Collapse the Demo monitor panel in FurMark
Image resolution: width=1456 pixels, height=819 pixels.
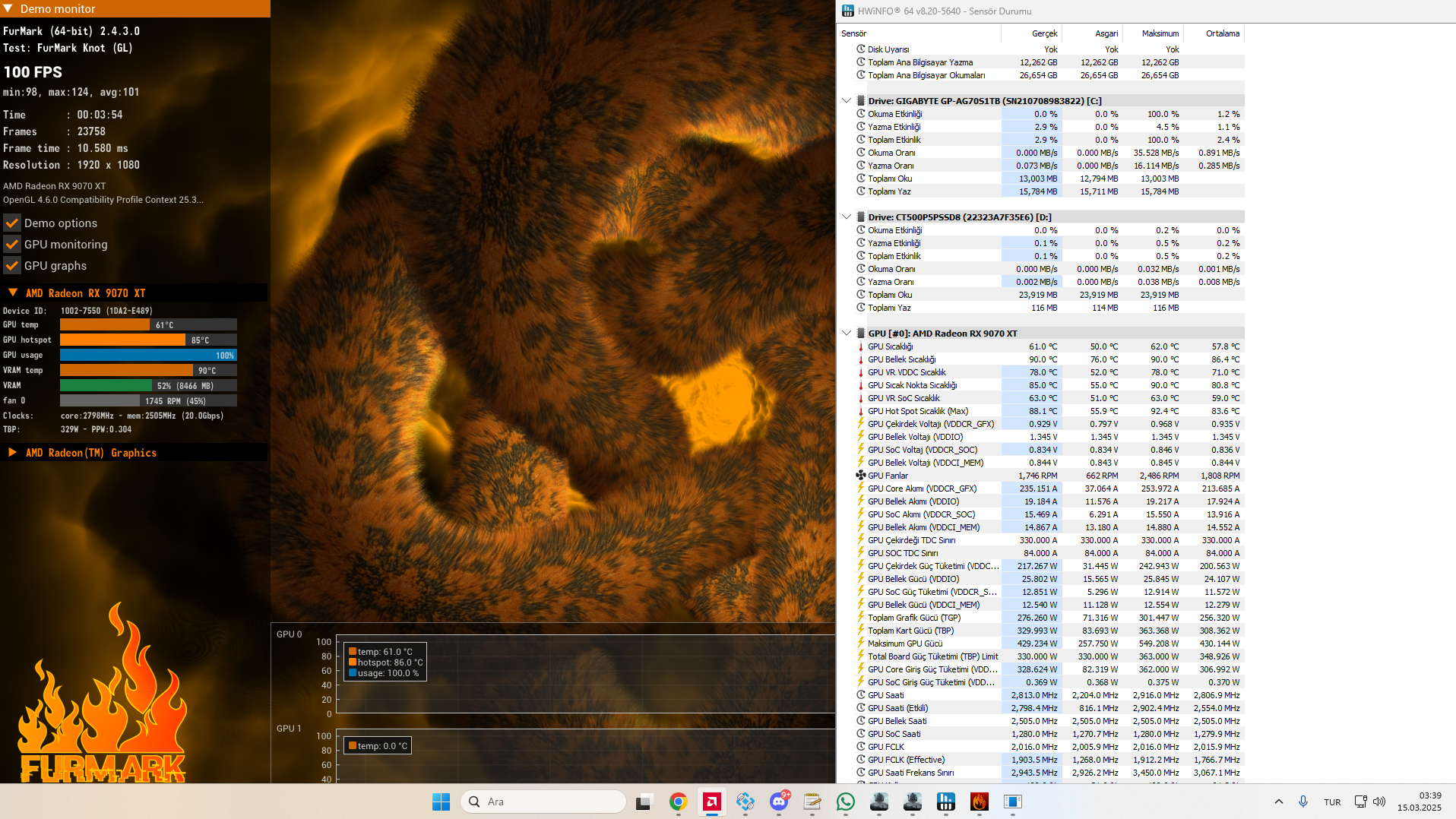(8, 8)
